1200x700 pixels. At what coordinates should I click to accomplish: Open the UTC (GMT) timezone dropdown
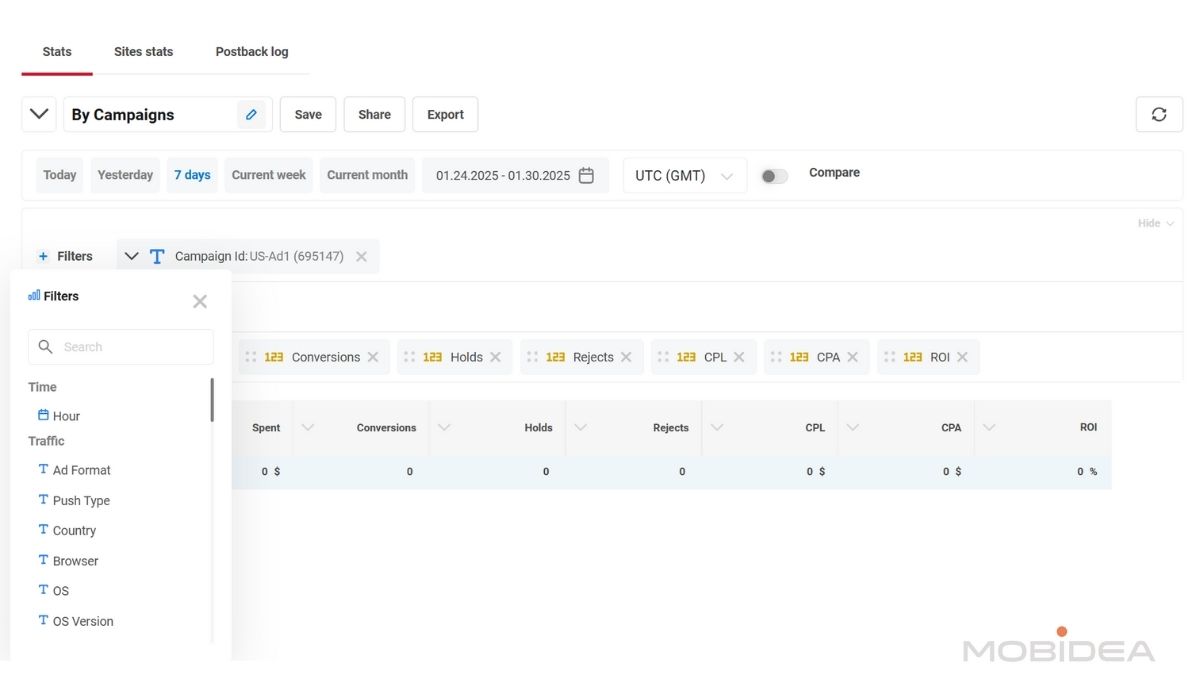tap(684, 176)
